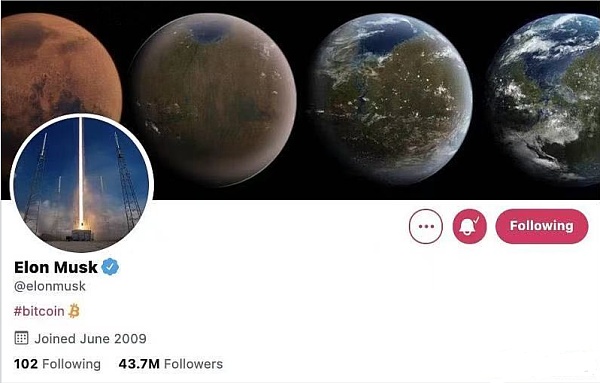
Task: Open the 43.7M Followers list
Action: (x=171, y=364)
